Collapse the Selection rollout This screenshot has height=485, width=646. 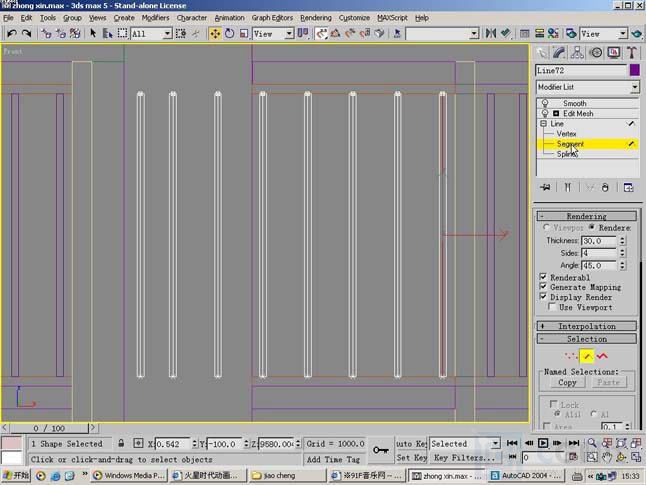tap(587, 339)
